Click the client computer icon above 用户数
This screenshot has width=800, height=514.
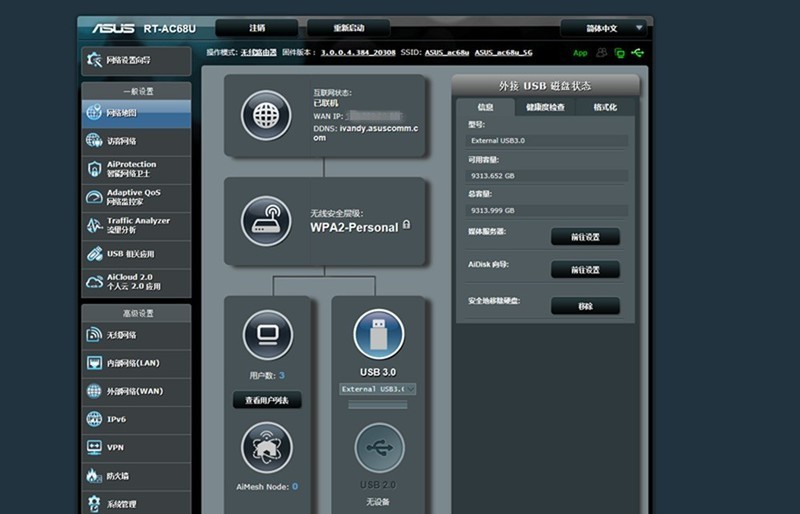(x=268, y=335)
